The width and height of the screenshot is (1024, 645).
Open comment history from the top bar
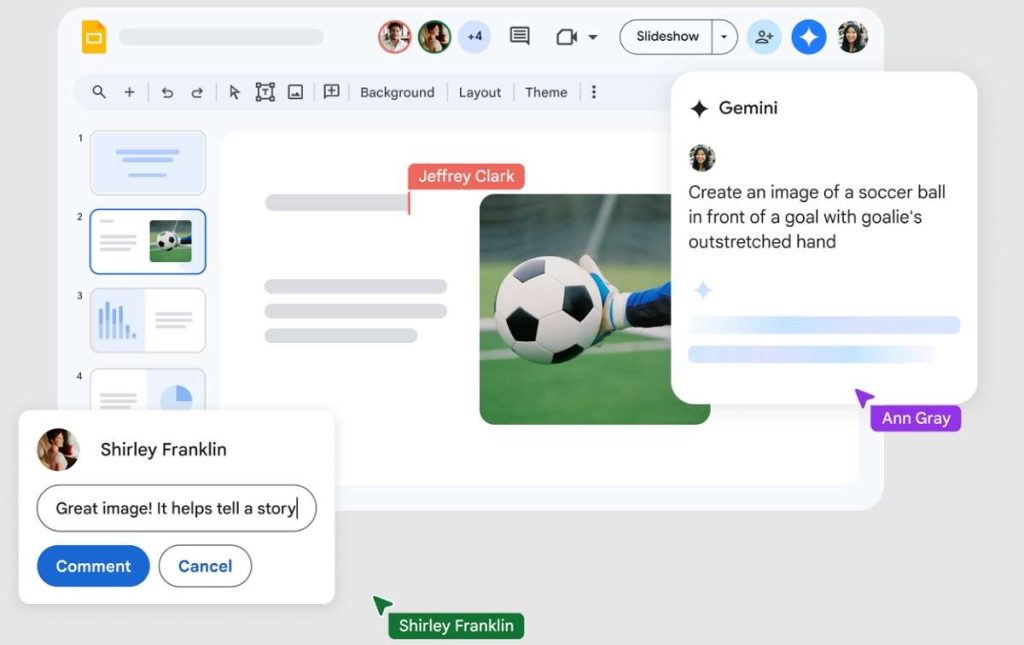pyautogui.click(x=519, y=36)
